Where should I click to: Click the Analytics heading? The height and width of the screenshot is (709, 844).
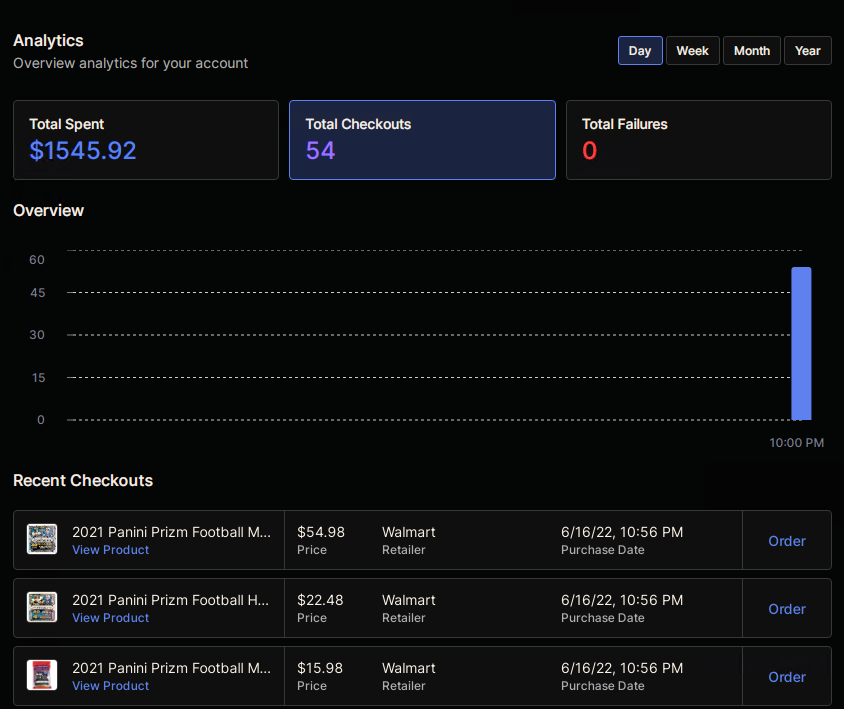pos(48,40)
